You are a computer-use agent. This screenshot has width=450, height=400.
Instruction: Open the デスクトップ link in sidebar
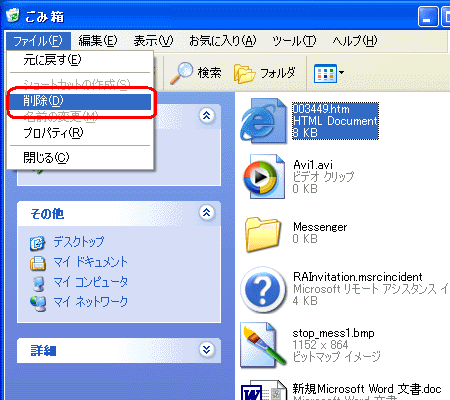79,242
